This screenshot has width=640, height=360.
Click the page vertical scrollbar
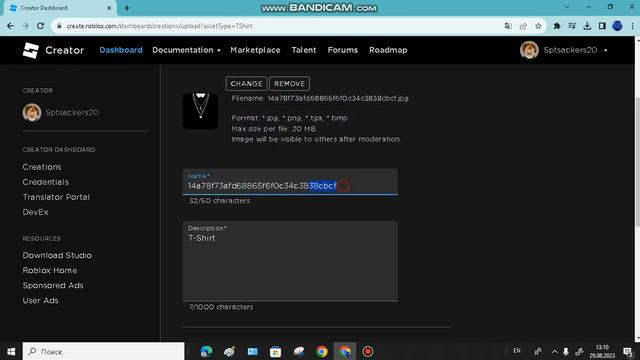[638, 161]
